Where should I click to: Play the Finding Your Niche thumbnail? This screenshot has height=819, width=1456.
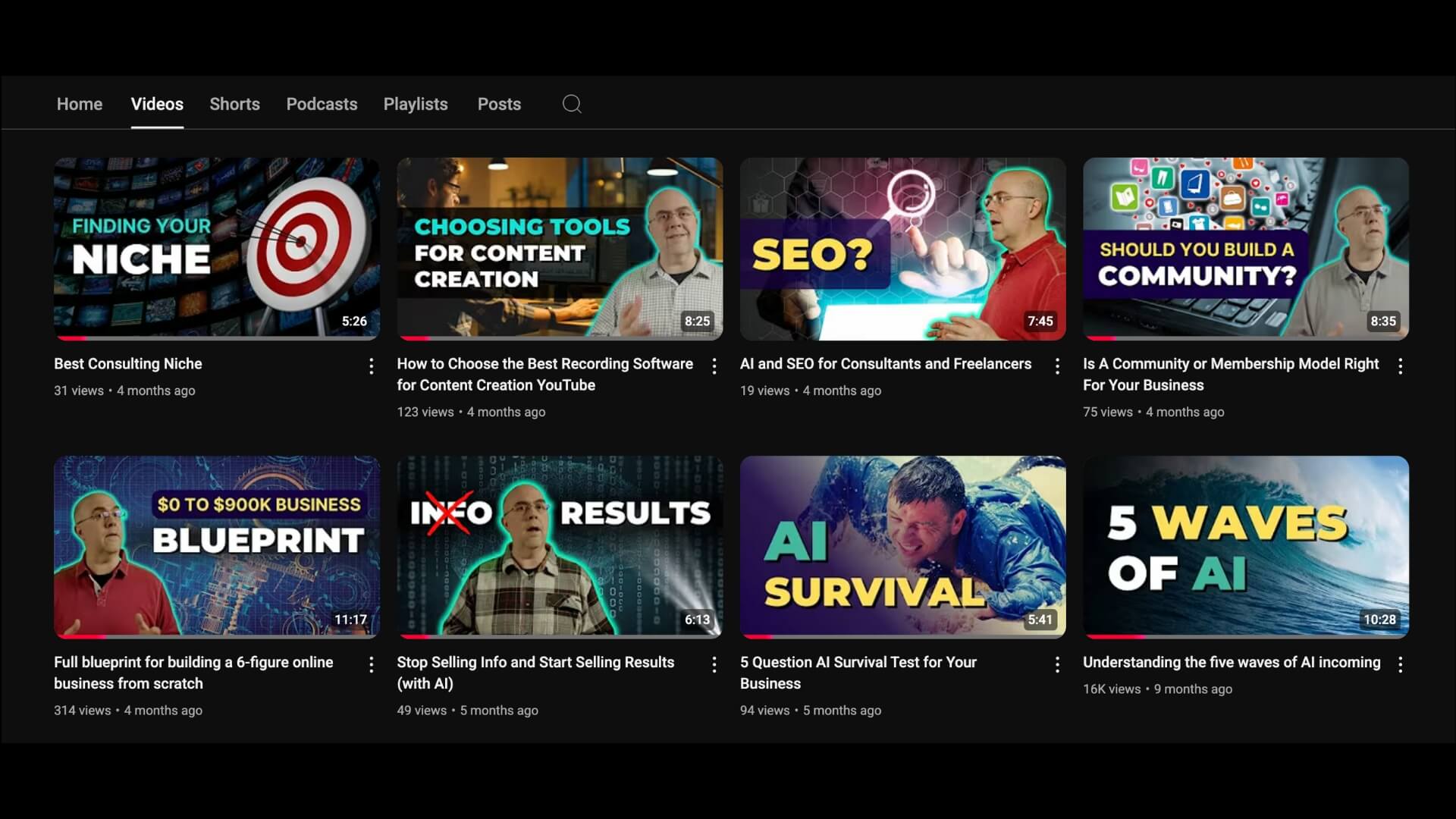click(217, 249)
